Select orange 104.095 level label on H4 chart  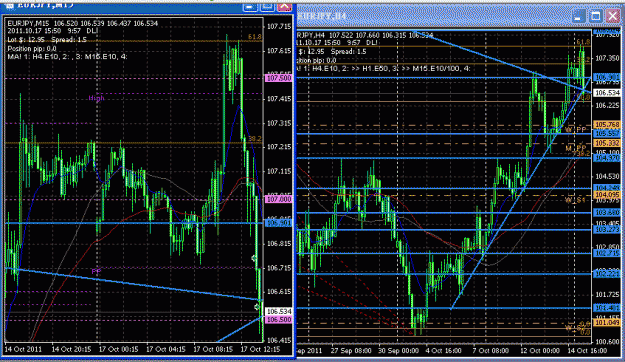[607, 195]
